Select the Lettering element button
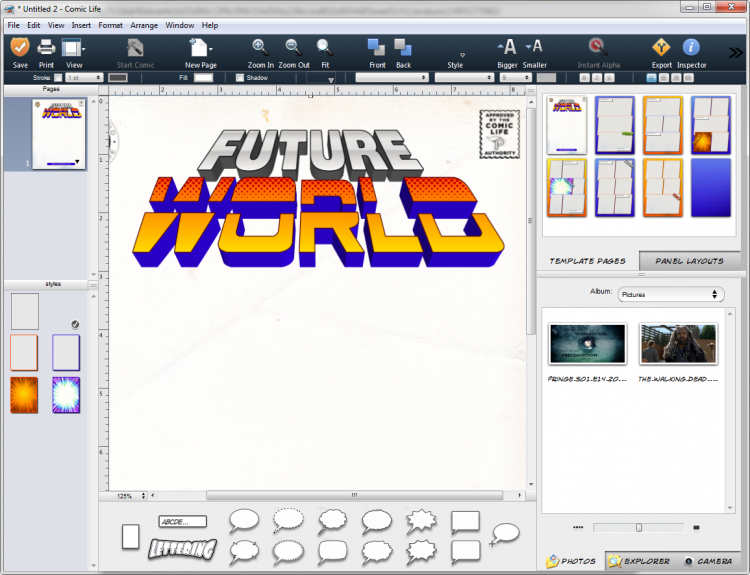 tap(182, 548)
